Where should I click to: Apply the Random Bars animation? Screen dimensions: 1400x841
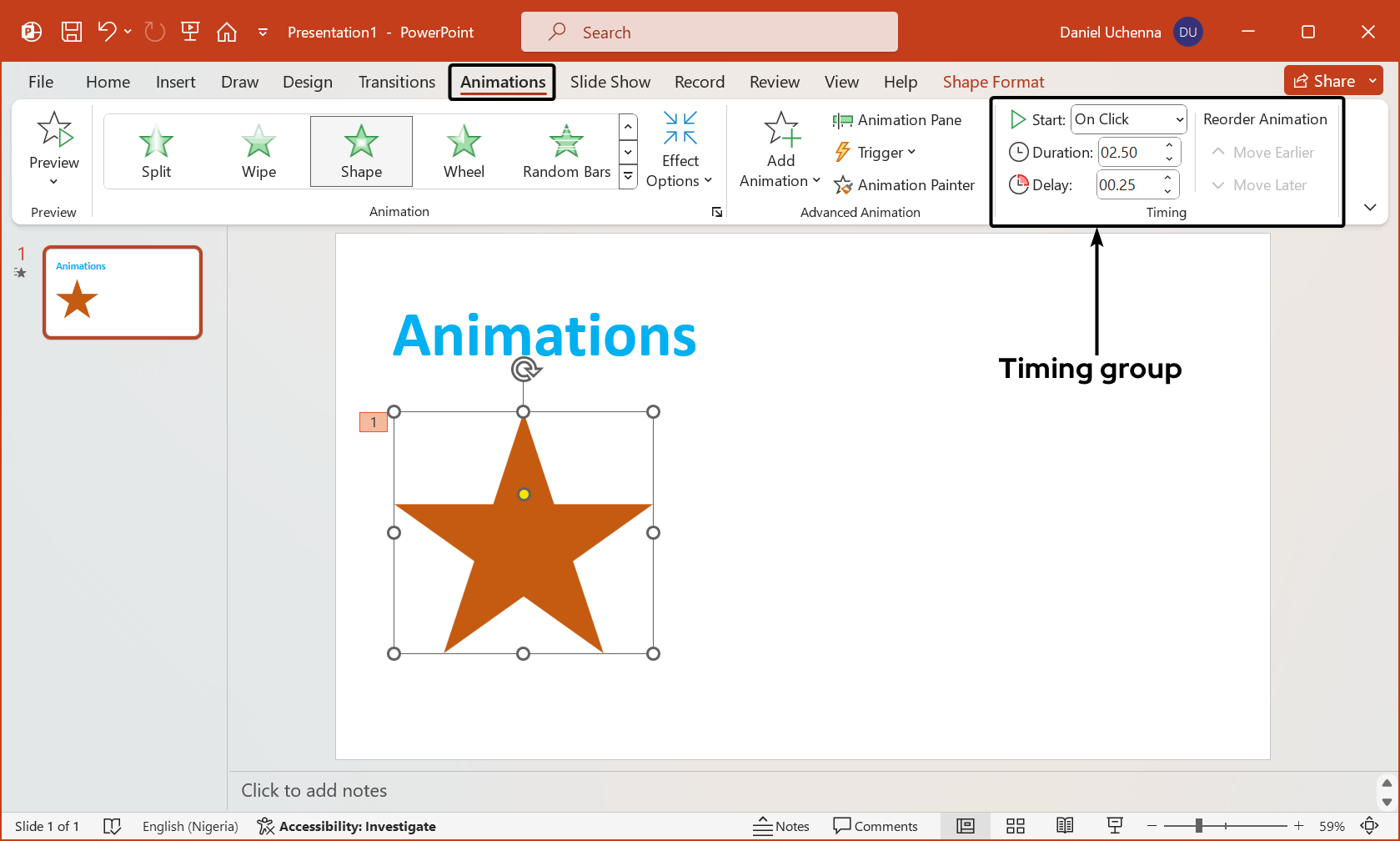565,150
